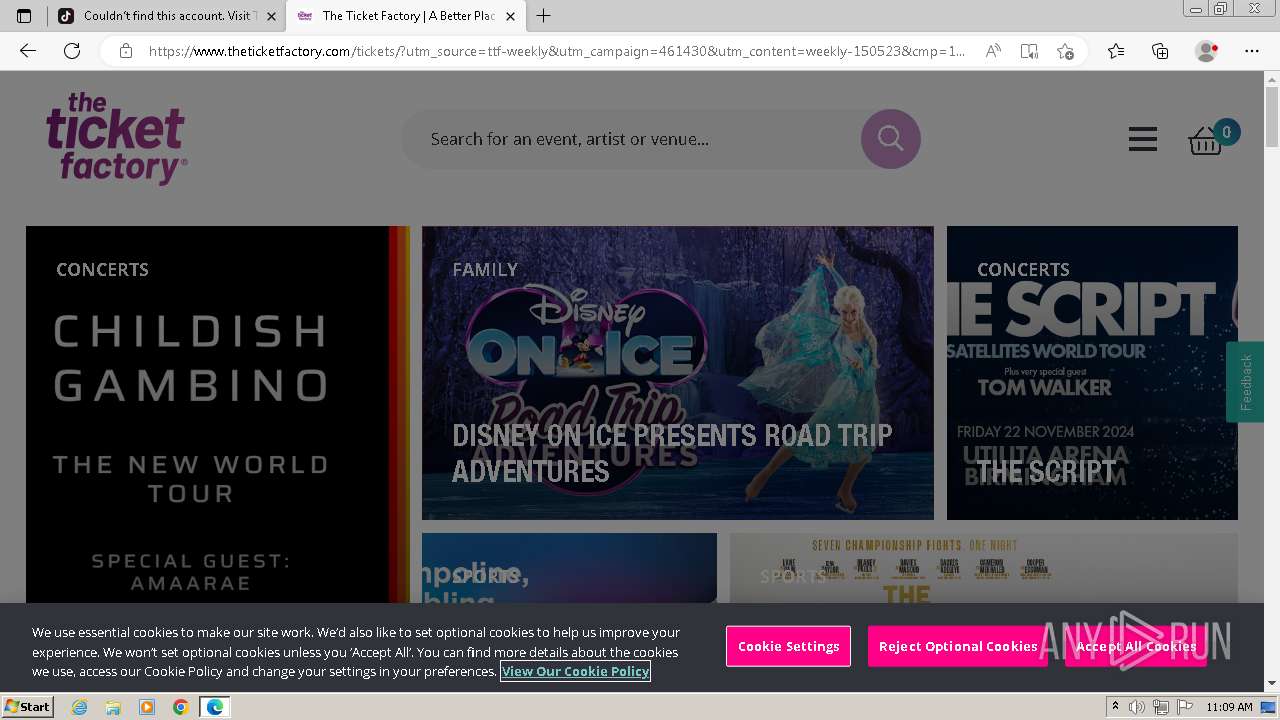
Task: Click the browser Back arrow
Action: coord(28,51)
